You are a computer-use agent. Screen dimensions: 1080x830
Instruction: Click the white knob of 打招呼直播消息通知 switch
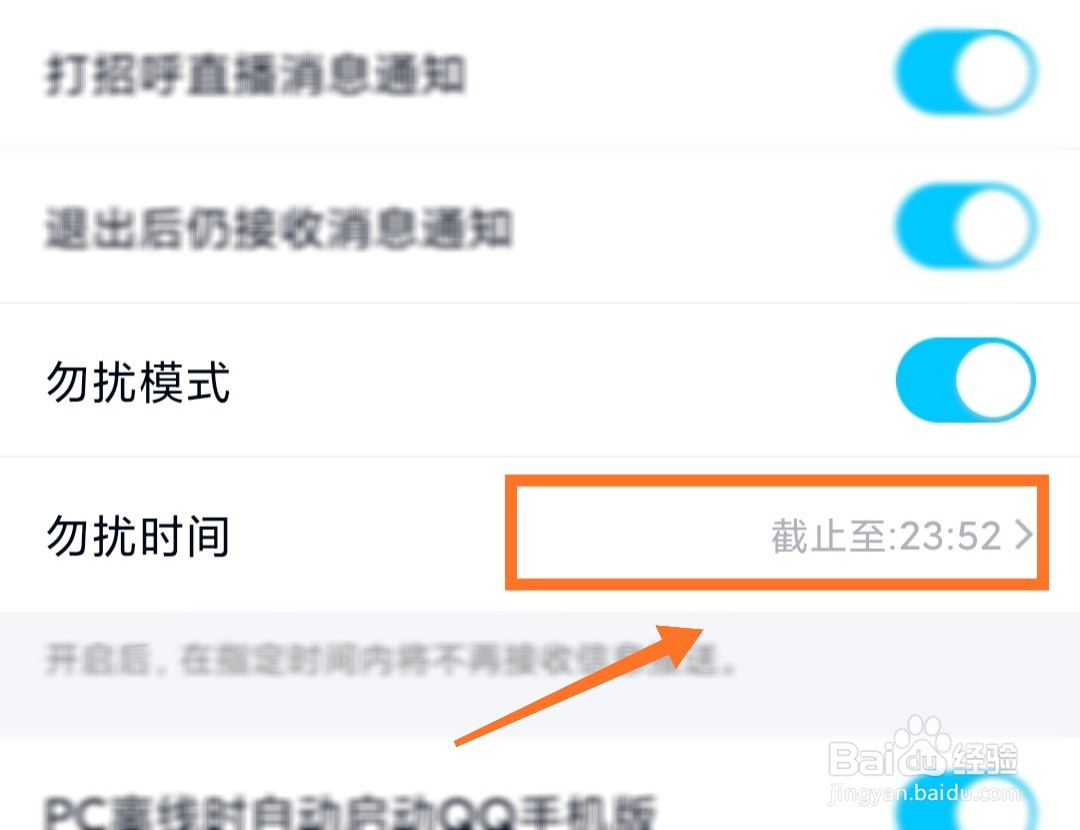994,72
